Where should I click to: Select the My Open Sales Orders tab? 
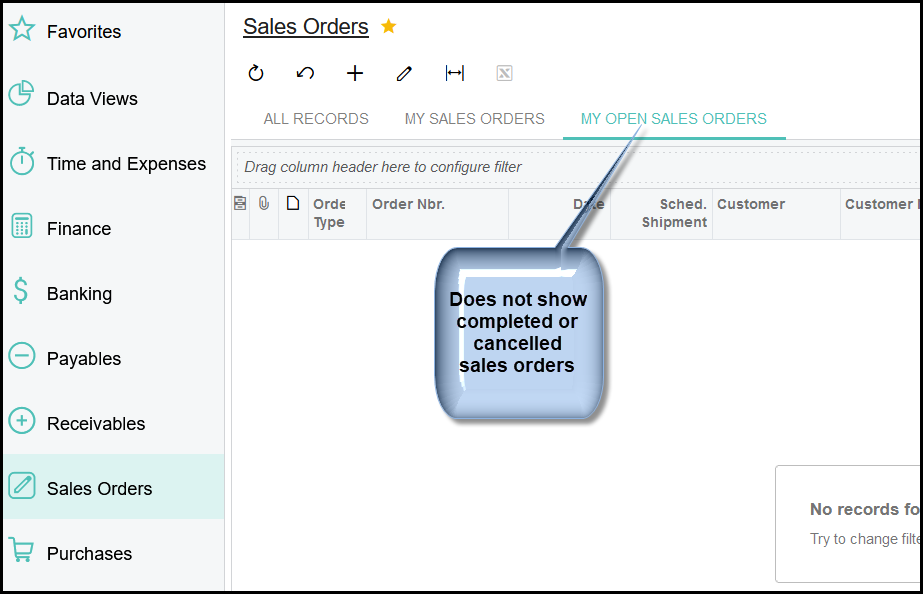coord(673,119)
